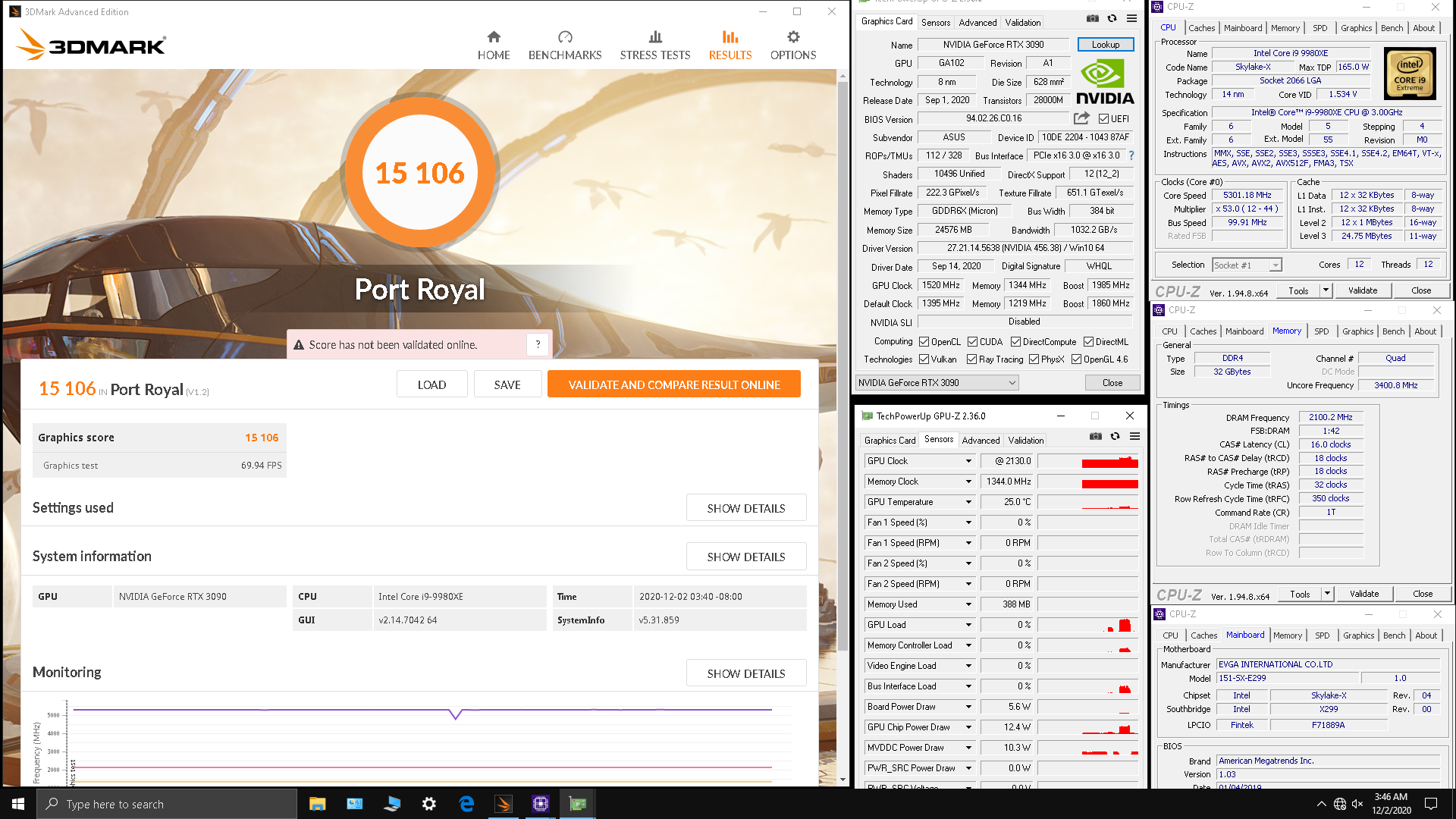Viewport: 1456px width, 819px height.
Task: Open the Results page in 3DMark
Action: tap(730, 45)
